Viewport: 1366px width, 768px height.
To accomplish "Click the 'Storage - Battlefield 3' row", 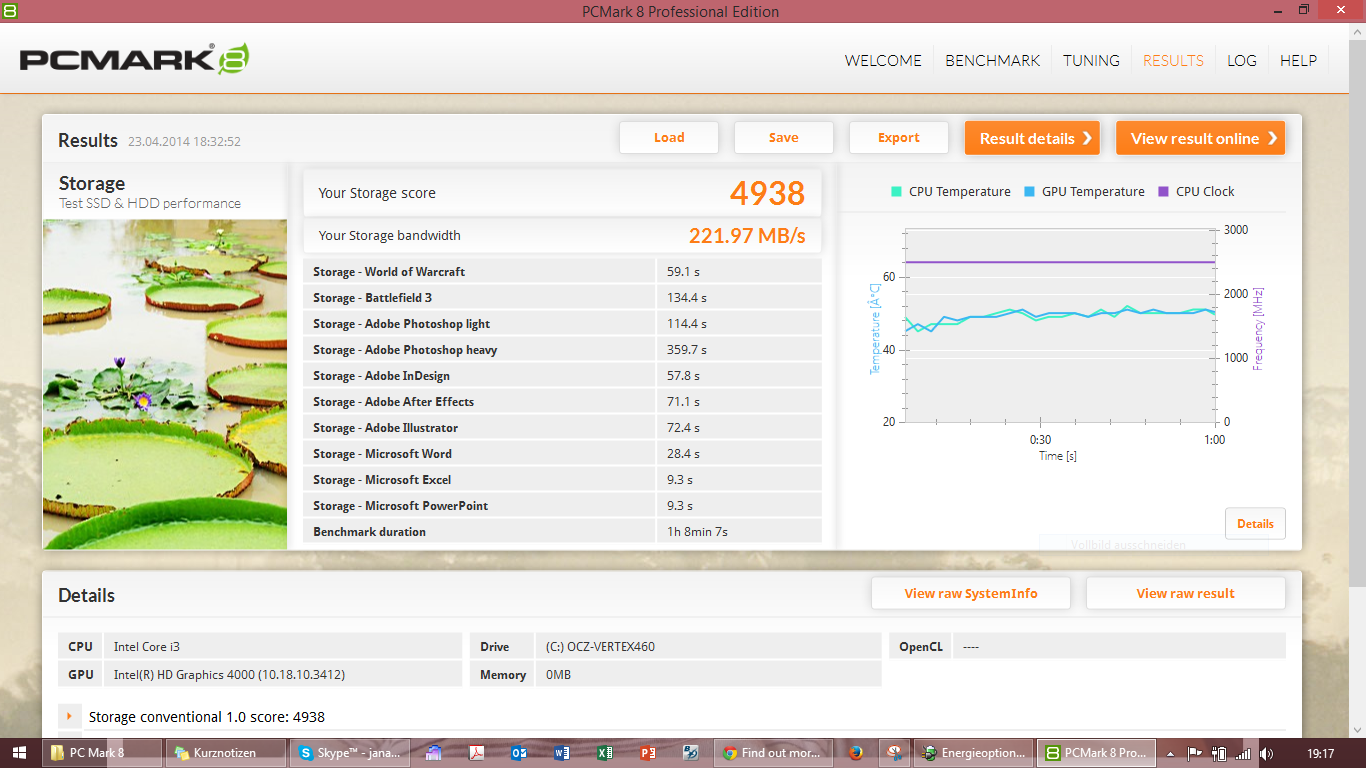I will pos(562,297).
